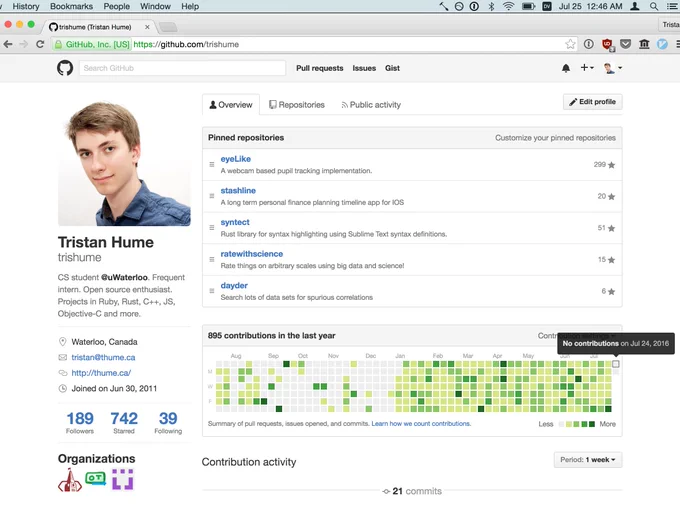Click the drag handle beside eyeLike
Image resolution: width=680 pixels, height=507 pixels.
coord(212,164)
